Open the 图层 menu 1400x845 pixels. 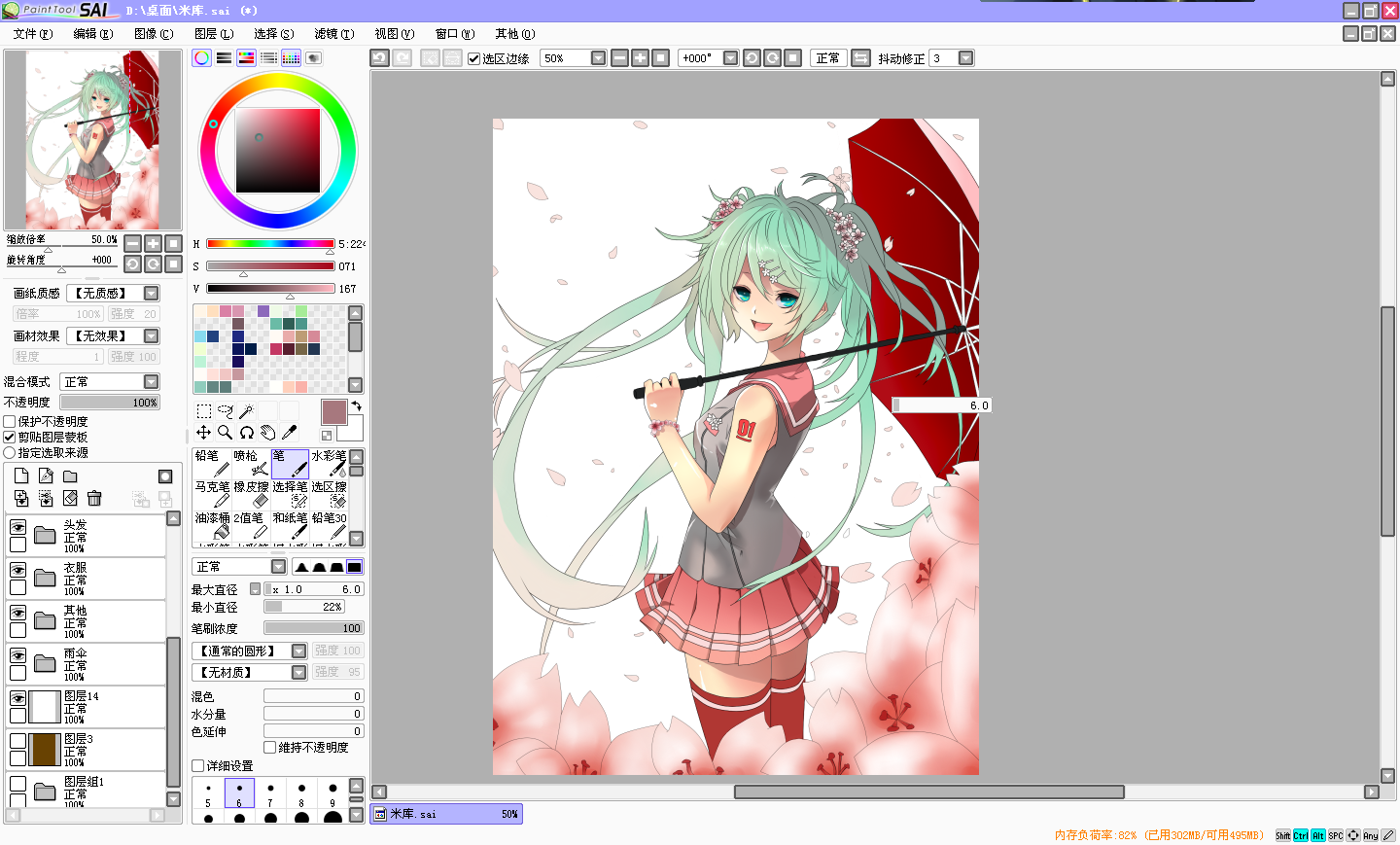click(214, 34)
